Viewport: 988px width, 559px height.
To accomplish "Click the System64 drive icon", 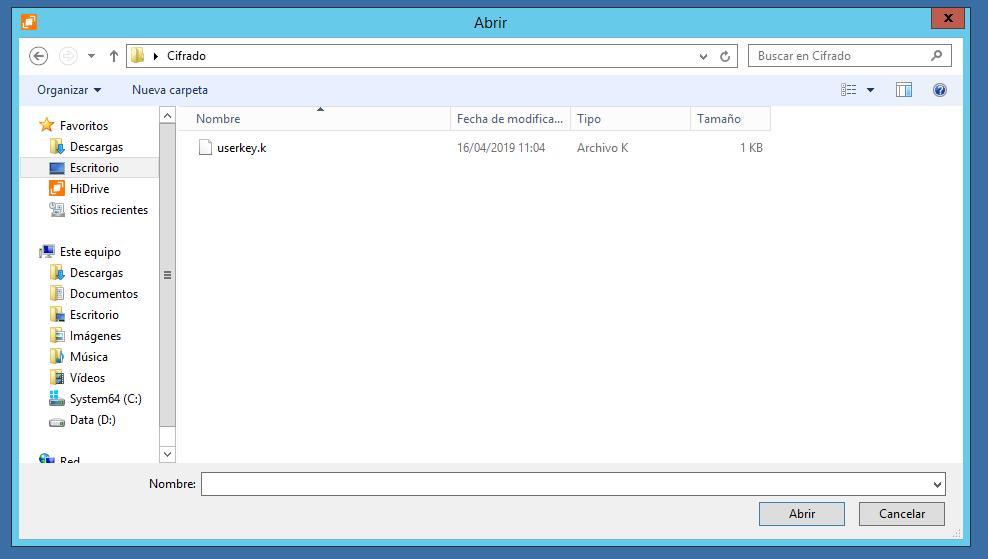I will (x=57, y=398).
